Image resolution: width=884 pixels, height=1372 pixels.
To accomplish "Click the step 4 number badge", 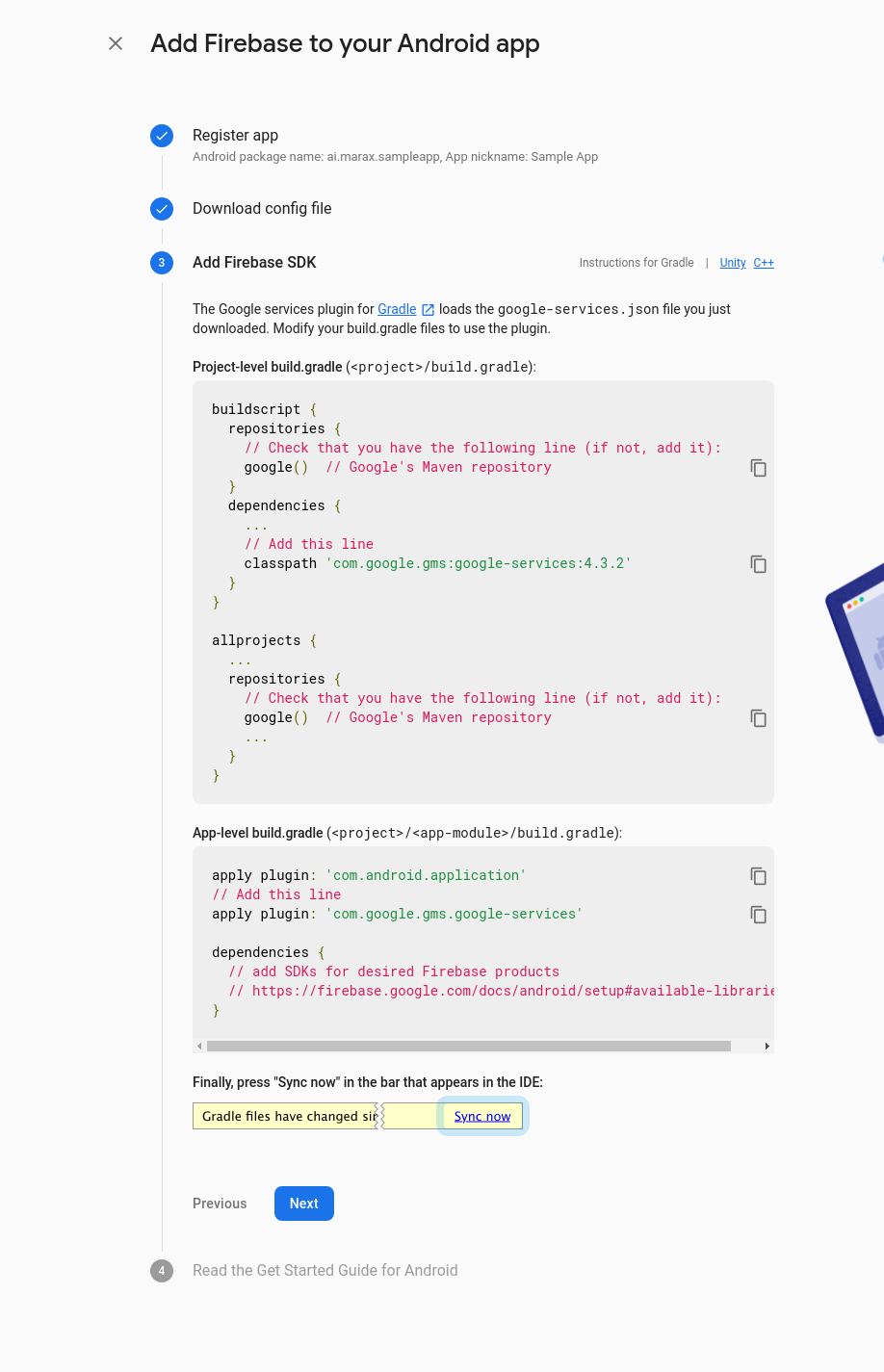I will point(162,1271).
